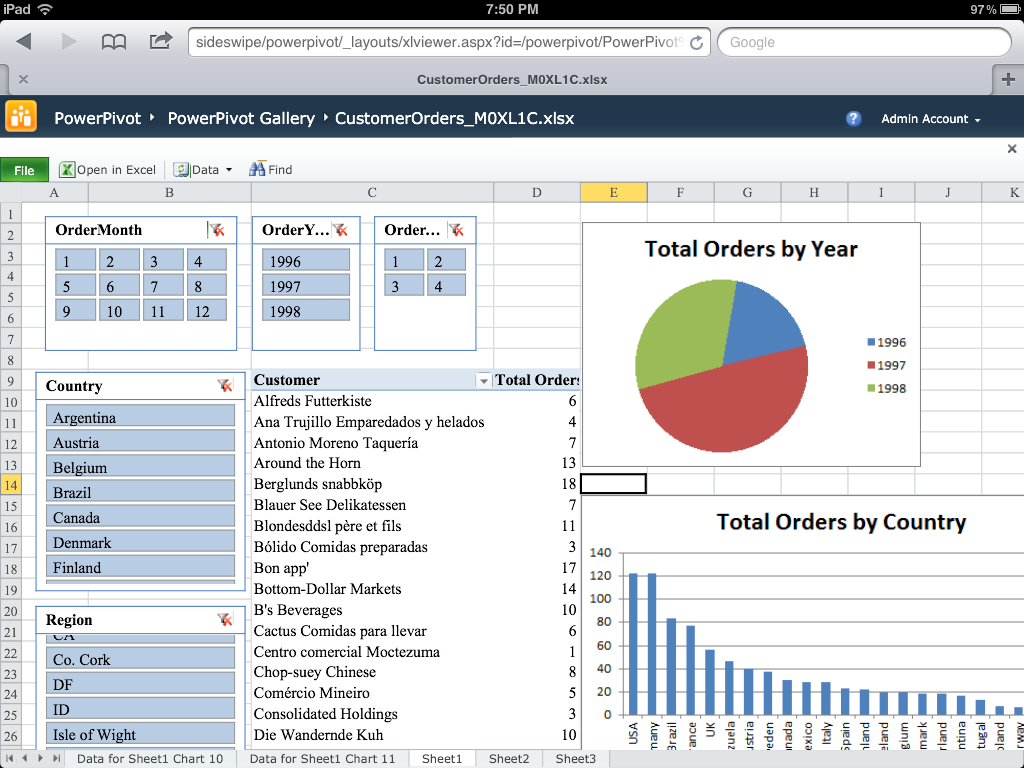Image resolution: width=1024 pixels, height=768 pixels.
Task: Tap the Safari share icon
Action: [x=160, y=42]
